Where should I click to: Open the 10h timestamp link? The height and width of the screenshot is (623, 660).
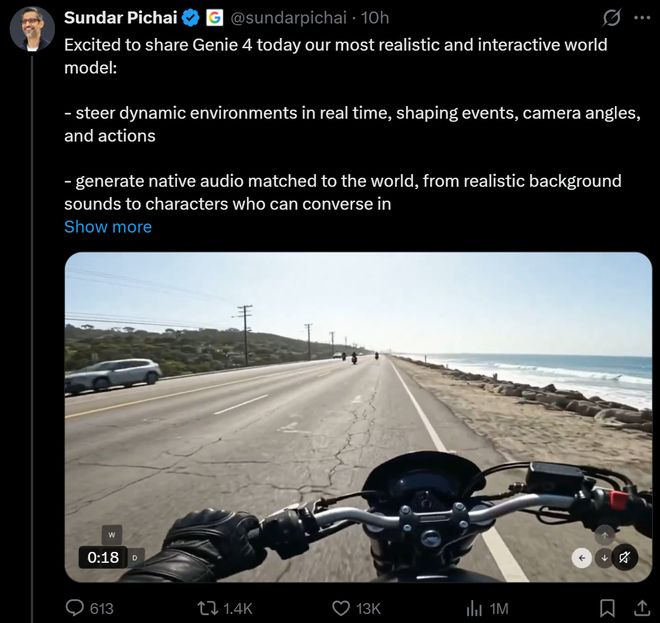point(375,18)
